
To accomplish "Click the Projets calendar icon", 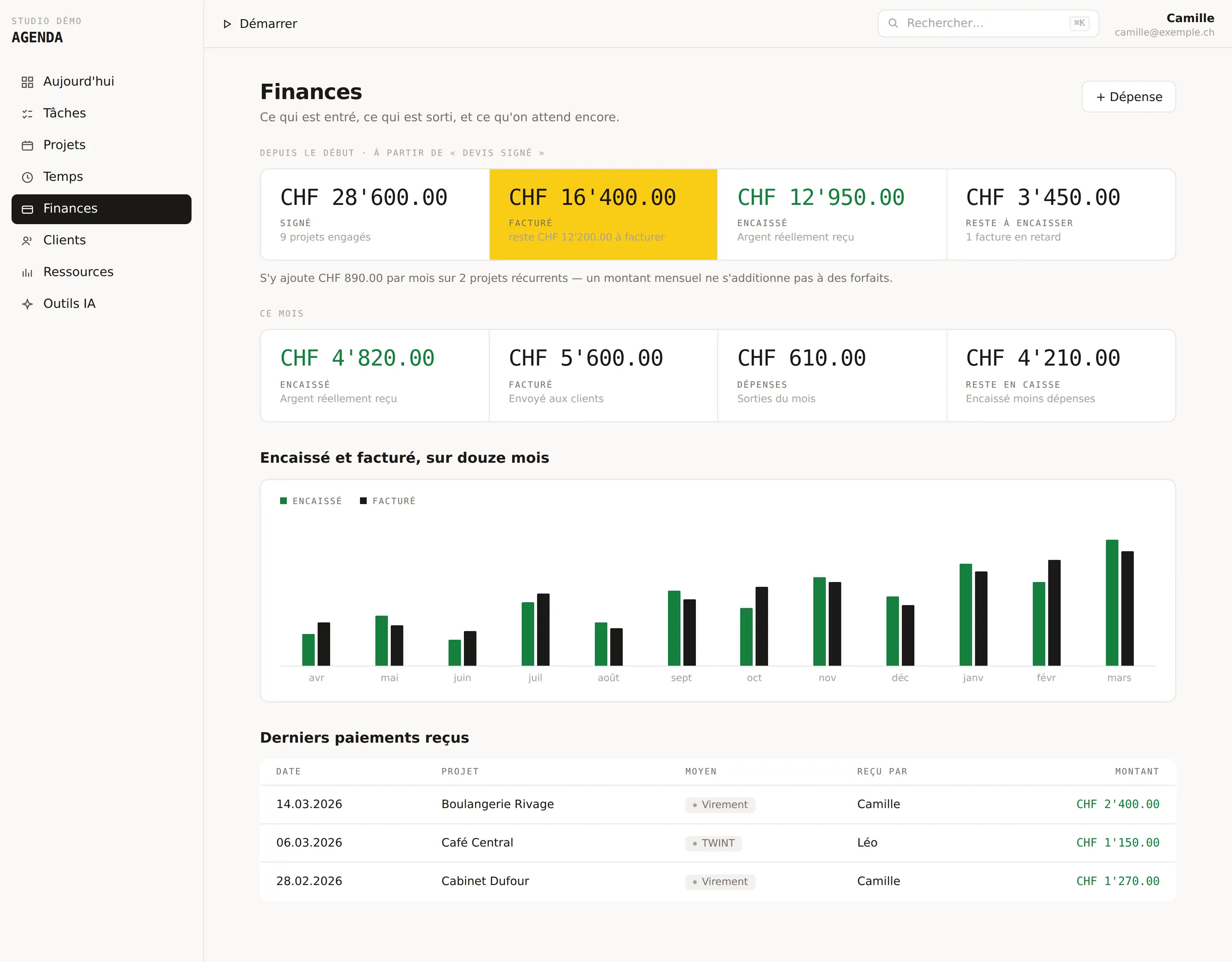I will [27, 145].
